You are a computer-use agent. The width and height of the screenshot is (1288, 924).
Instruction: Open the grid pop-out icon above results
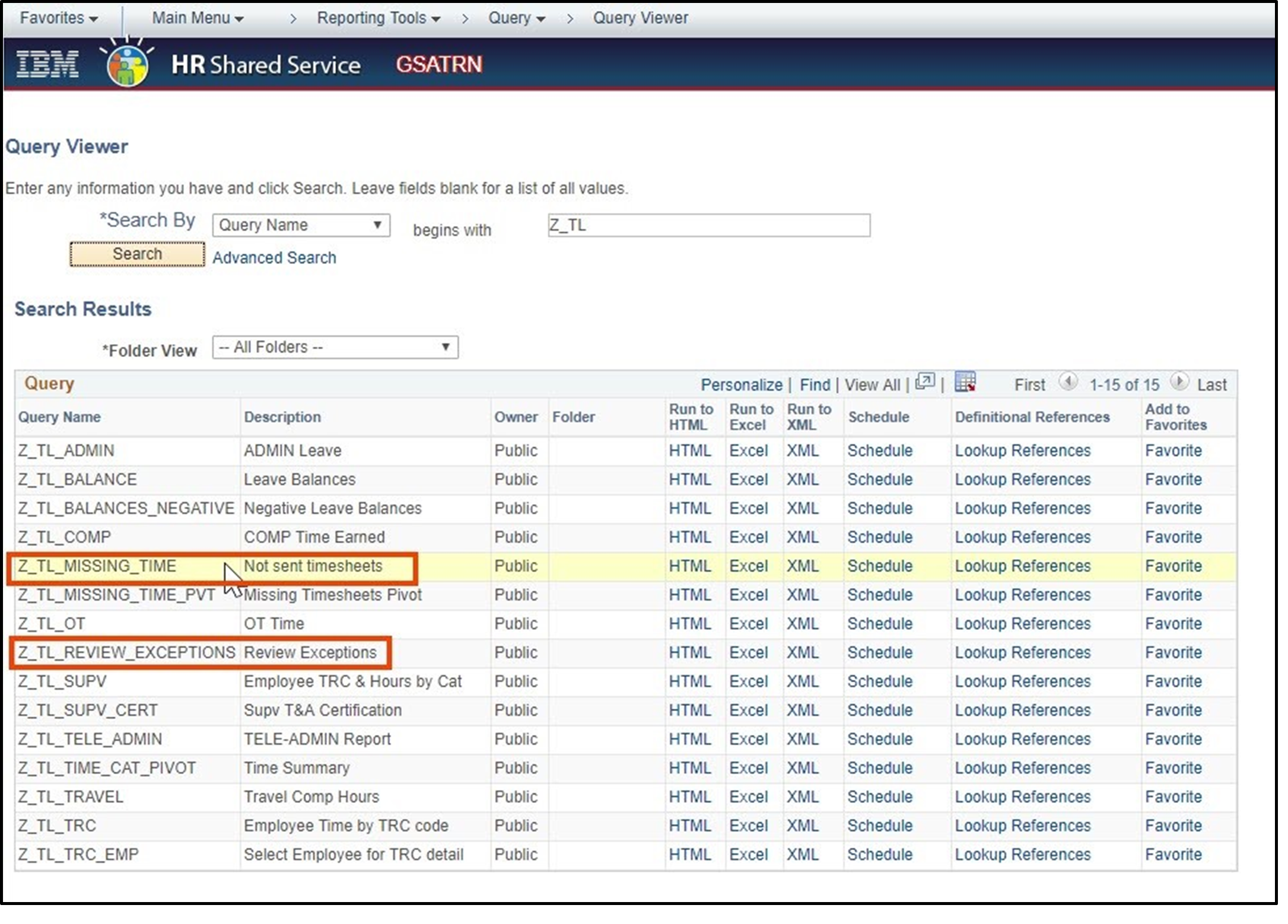(x=926, y=382)
